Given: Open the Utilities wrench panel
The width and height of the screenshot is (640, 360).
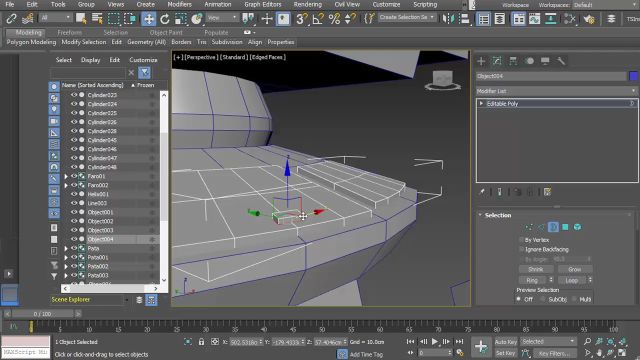Looking at the screenshot, I should (561, 61).
